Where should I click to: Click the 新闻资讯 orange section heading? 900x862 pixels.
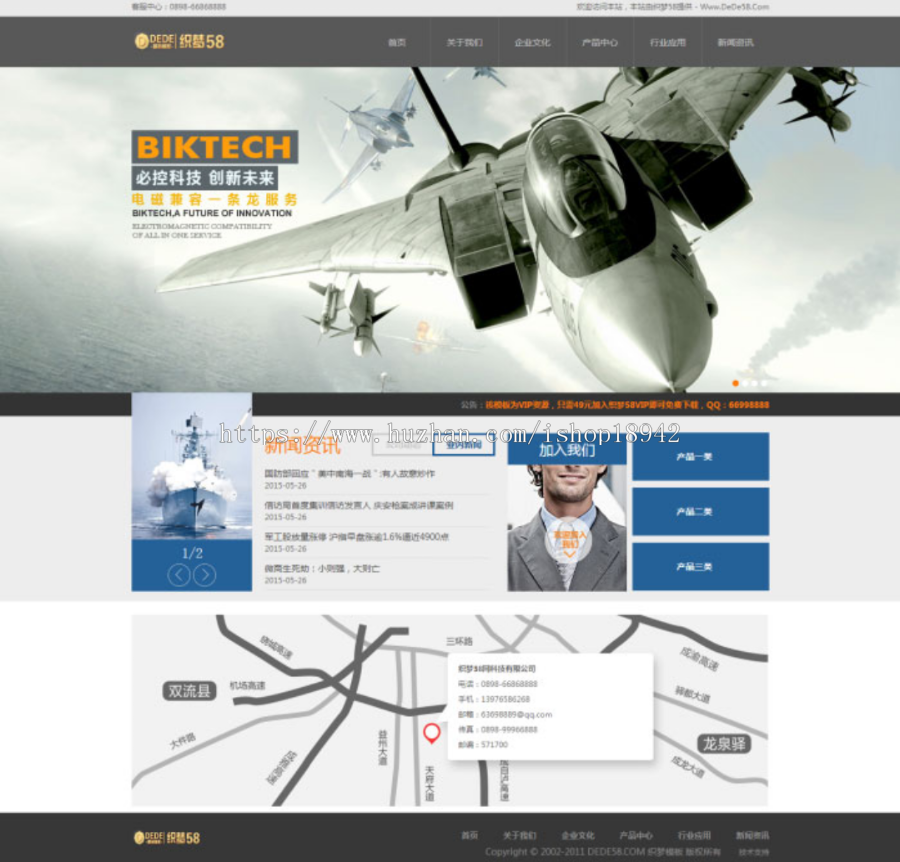302,445
